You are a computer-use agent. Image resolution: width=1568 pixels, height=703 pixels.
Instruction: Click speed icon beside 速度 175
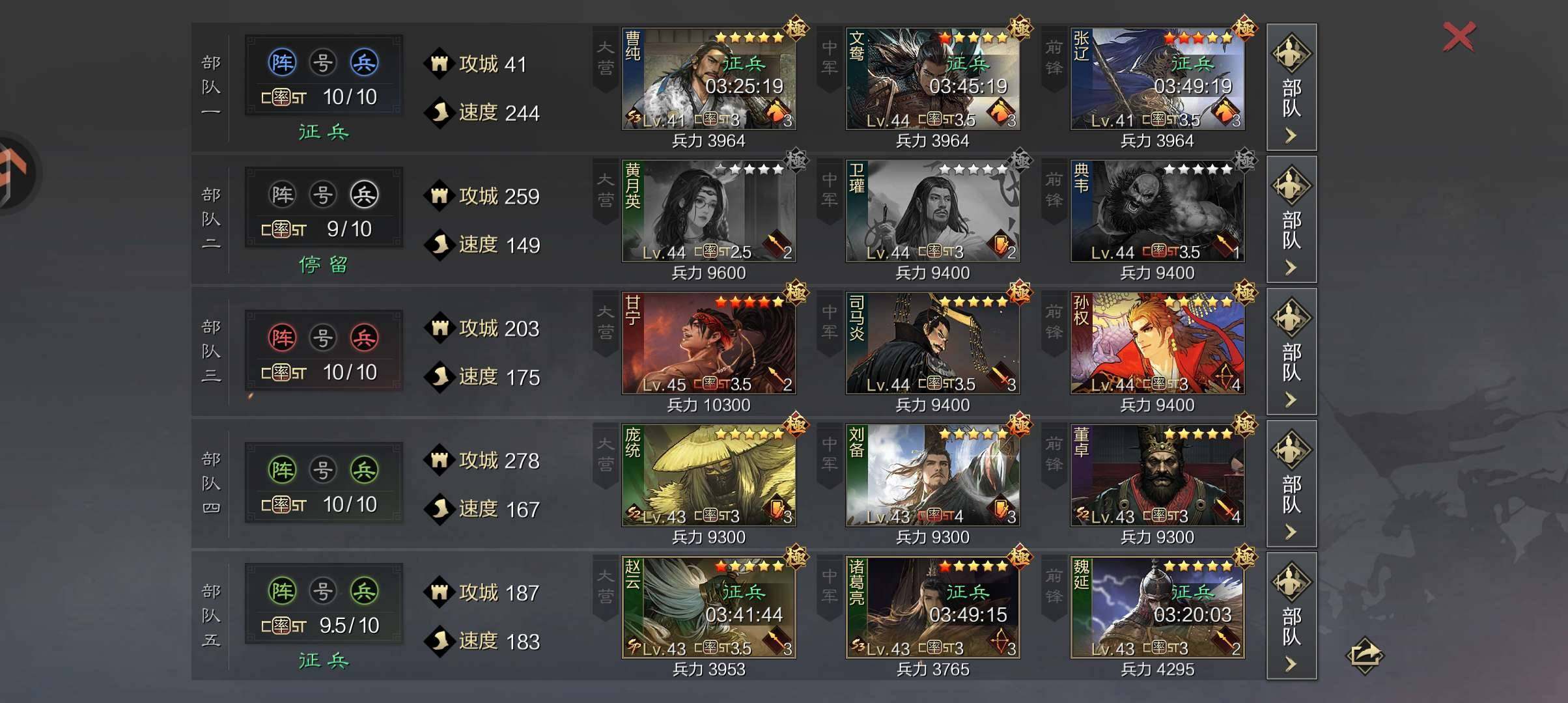[440, 377]
